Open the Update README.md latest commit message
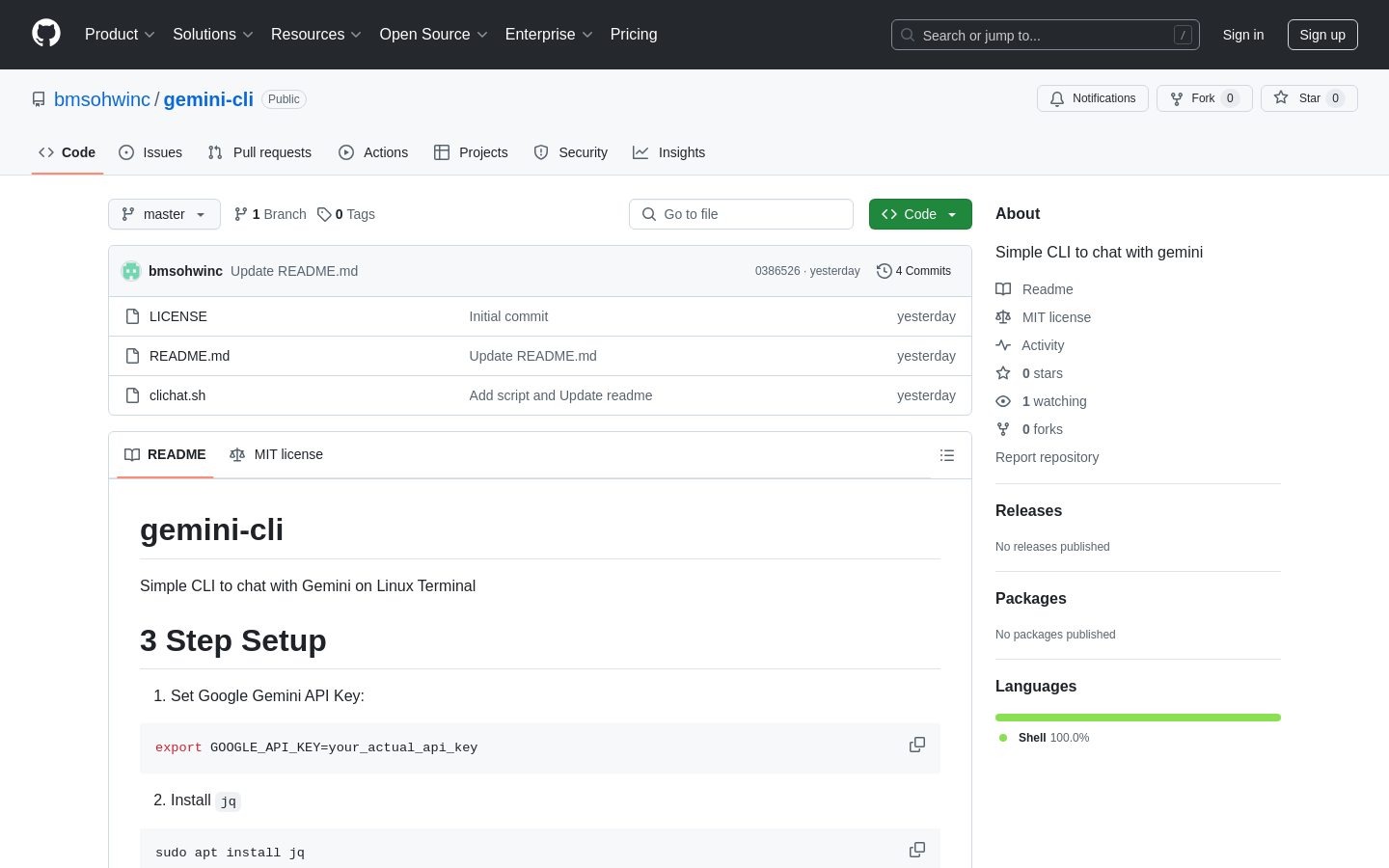This screenshot has height=868, width=1389. [x=294, y=271]
